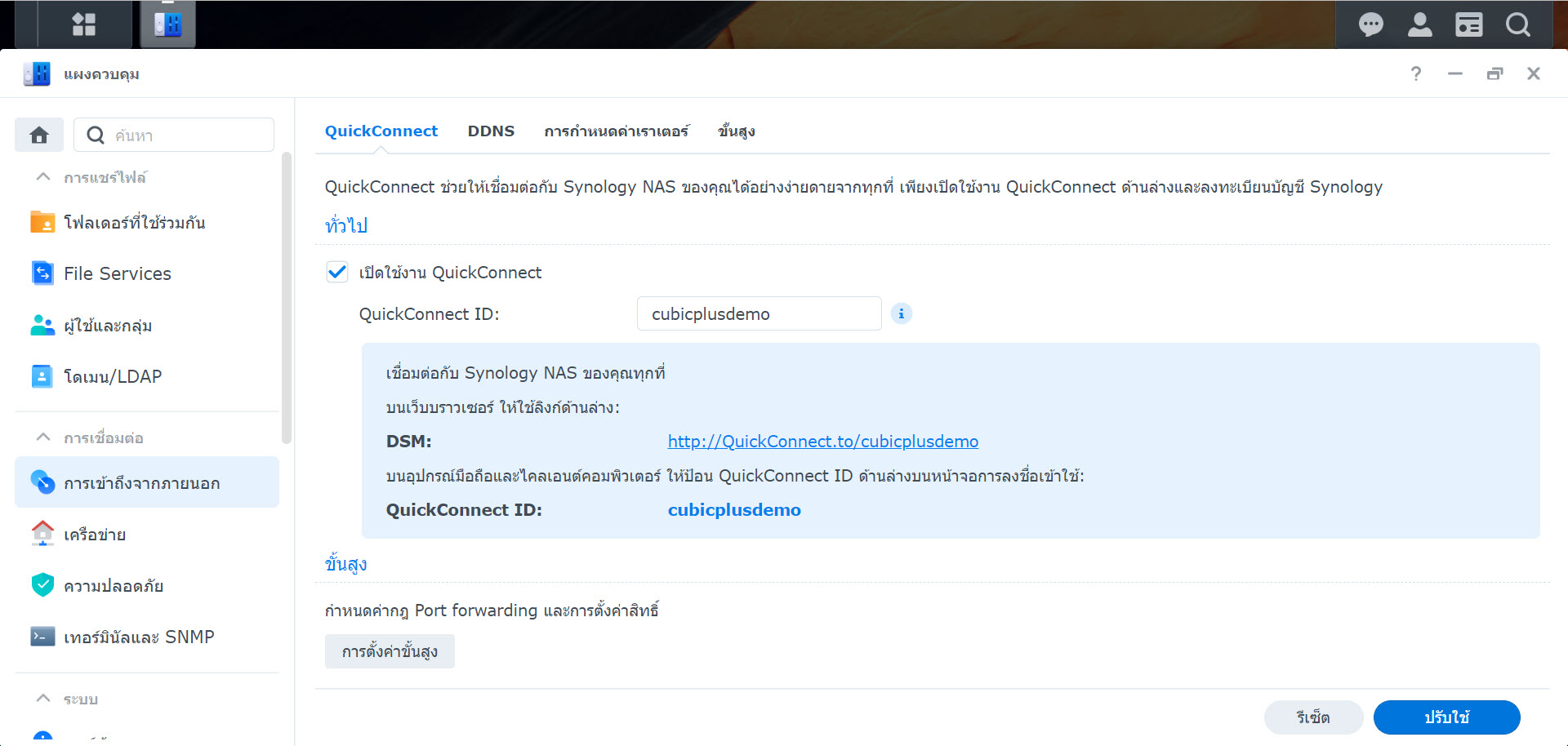The height and width of the screenshot is (746, 1568).
Task: Open the QuickConnect.to/cubicplusdemo link
Action: (822, 441)
